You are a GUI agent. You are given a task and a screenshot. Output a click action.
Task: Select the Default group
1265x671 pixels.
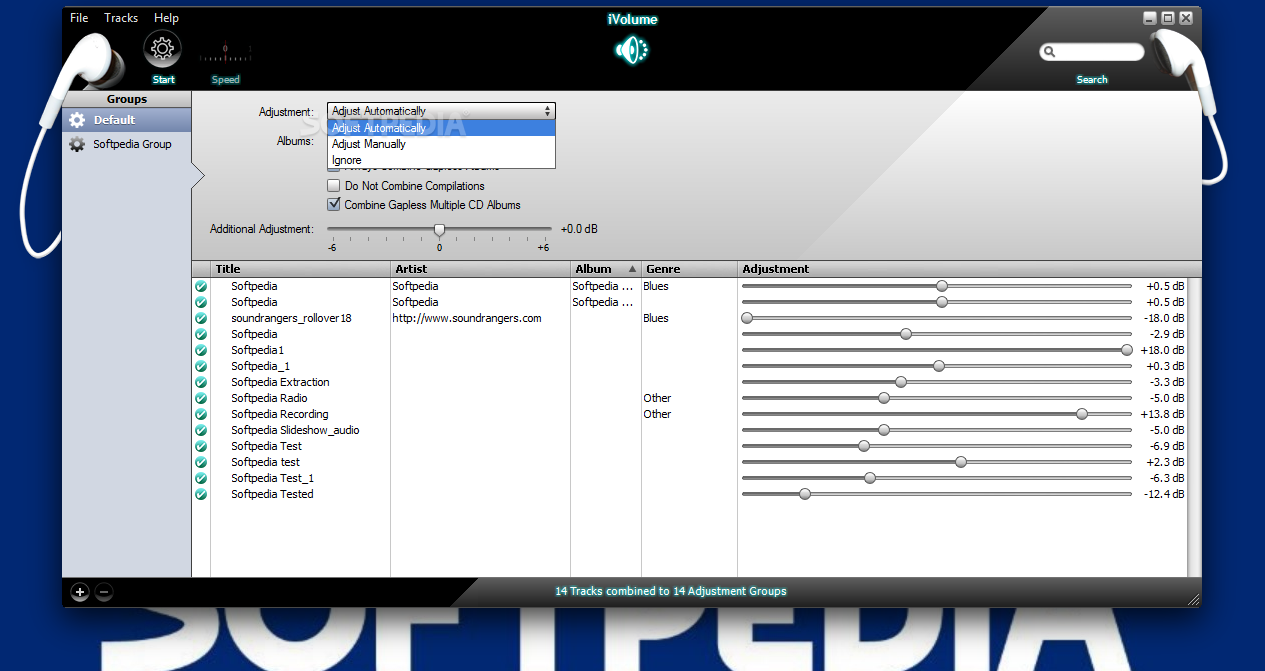pyautogui.click(x=127, y=120)
